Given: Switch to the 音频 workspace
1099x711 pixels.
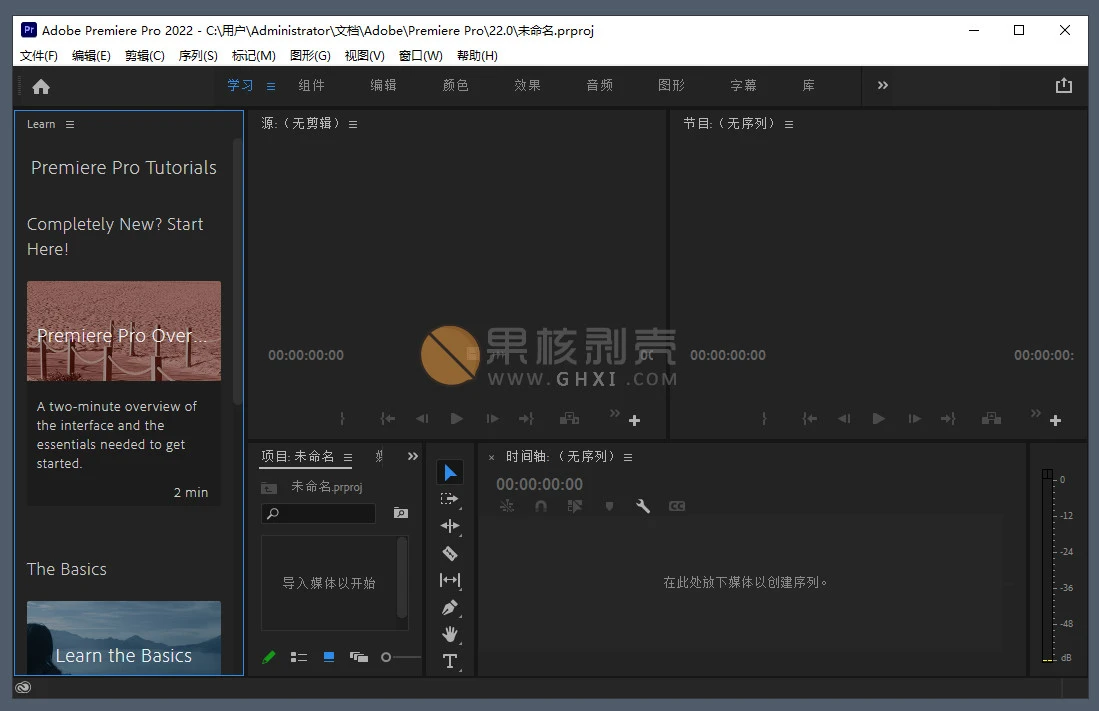Looking at the screenshot, I should pos(599,85).
